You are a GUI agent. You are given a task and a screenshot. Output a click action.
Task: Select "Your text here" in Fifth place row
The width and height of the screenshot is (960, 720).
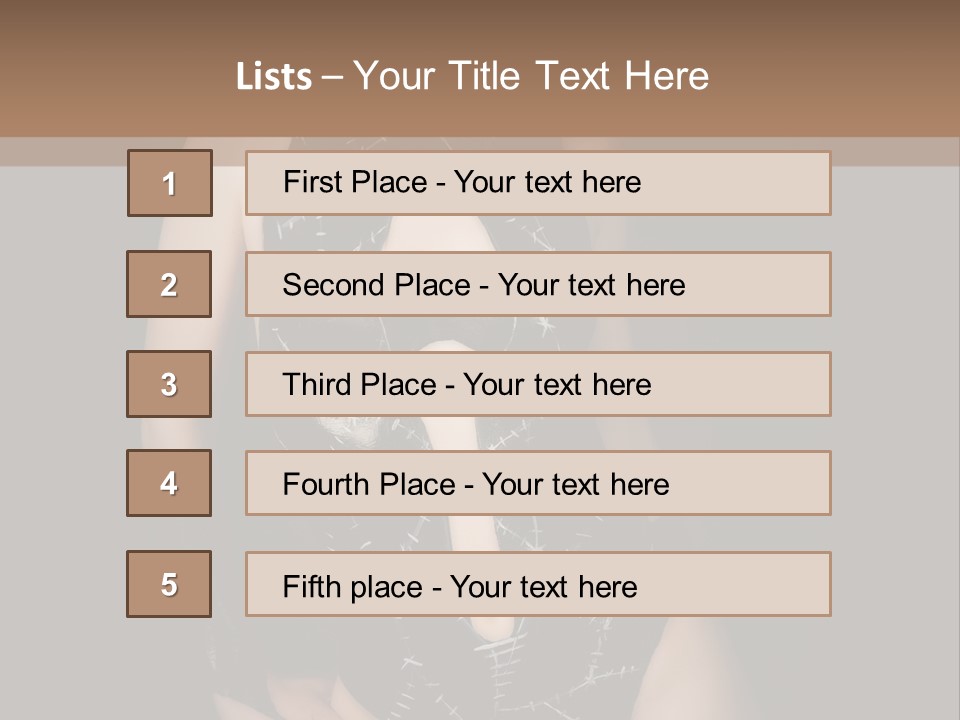click(543, 586)
